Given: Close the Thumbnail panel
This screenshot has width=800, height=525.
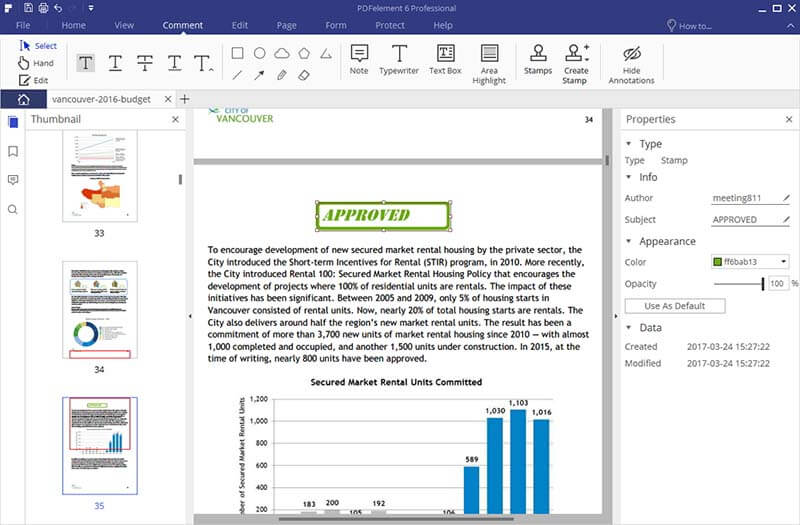Looking at the screenshot, I should point(176,119).
